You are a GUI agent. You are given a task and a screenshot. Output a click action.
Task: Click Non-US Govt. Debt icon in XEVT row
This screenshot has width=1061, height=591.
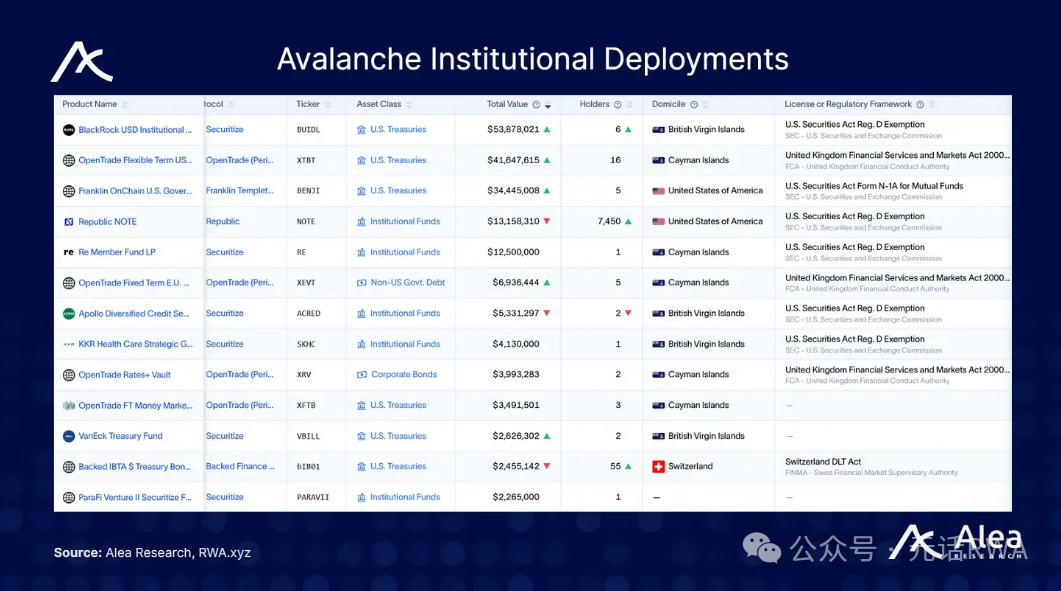pyautogui.click(x=361, y=282)
